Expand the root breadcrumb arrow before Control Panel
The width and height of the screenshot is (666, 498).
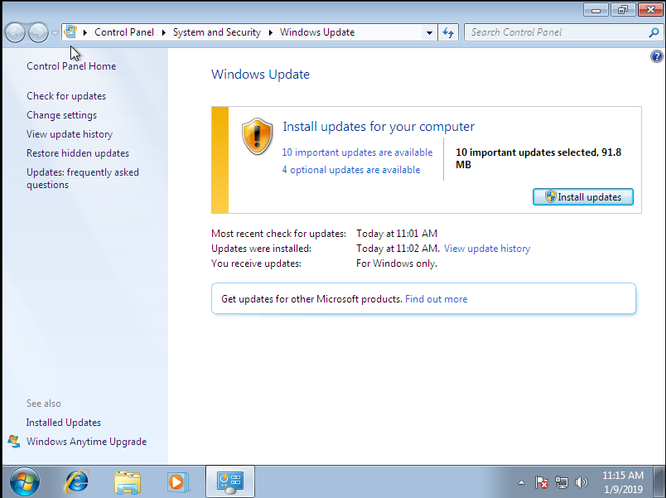85,32
